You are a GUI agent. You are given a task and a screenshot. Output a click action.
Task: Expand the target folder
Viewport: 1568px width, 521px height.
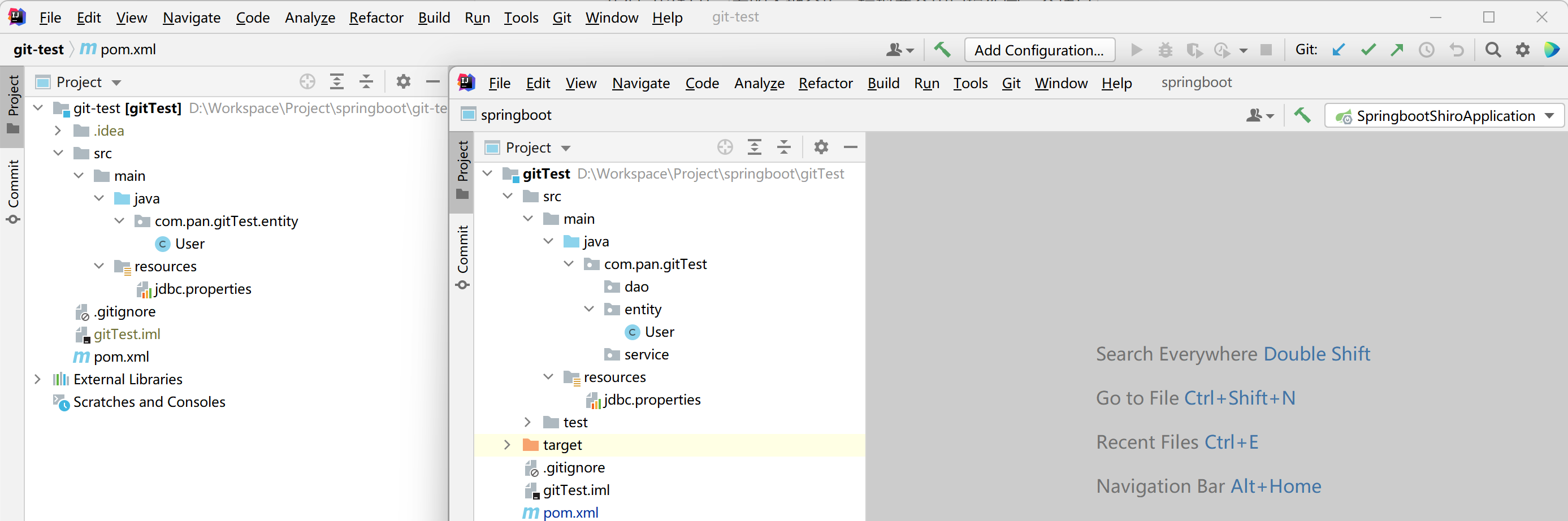tap(507, 445)
